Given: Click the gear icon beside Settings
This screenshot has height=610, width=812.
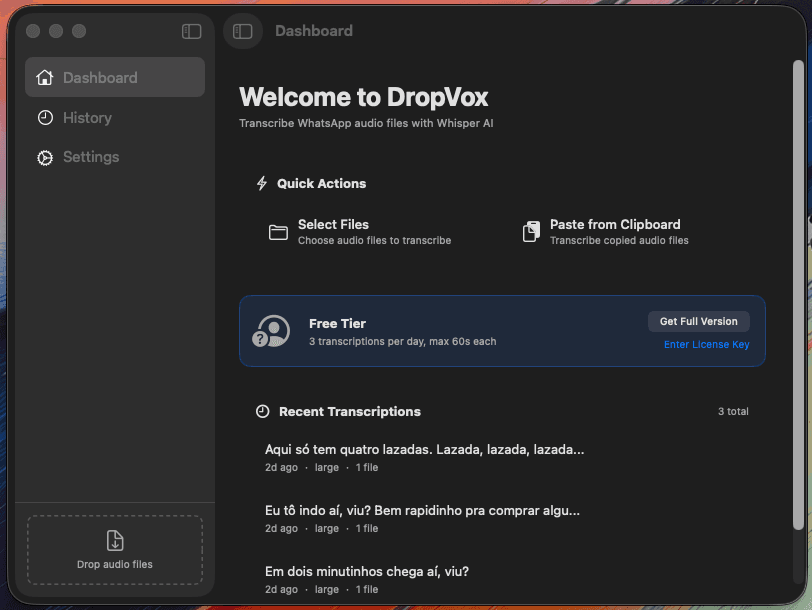Looking at the screenshot, I should pyautogui.click(x=44, y=157).
